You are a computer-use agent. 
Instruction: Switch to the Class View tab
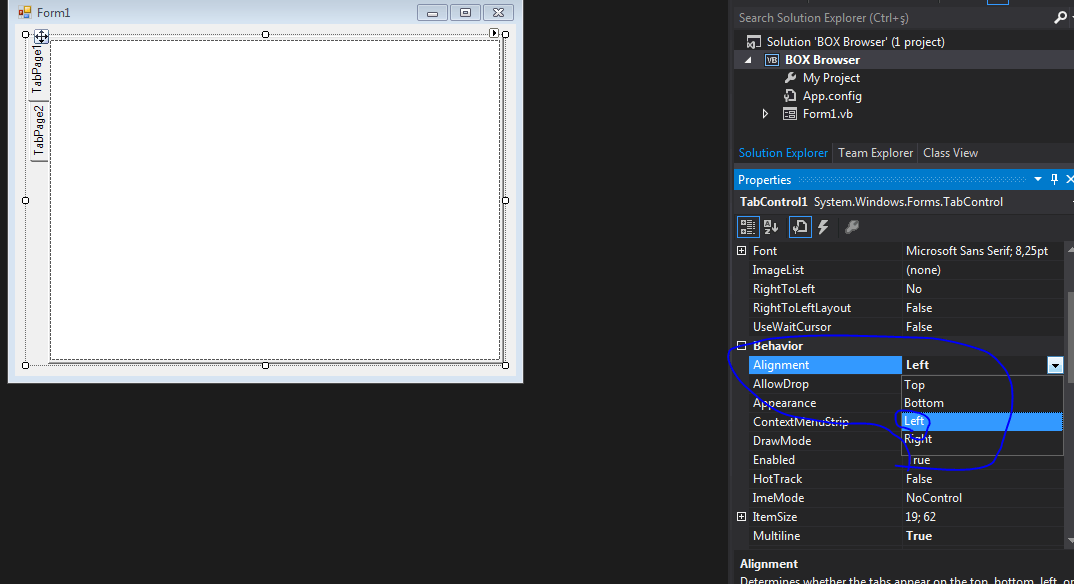950,153
